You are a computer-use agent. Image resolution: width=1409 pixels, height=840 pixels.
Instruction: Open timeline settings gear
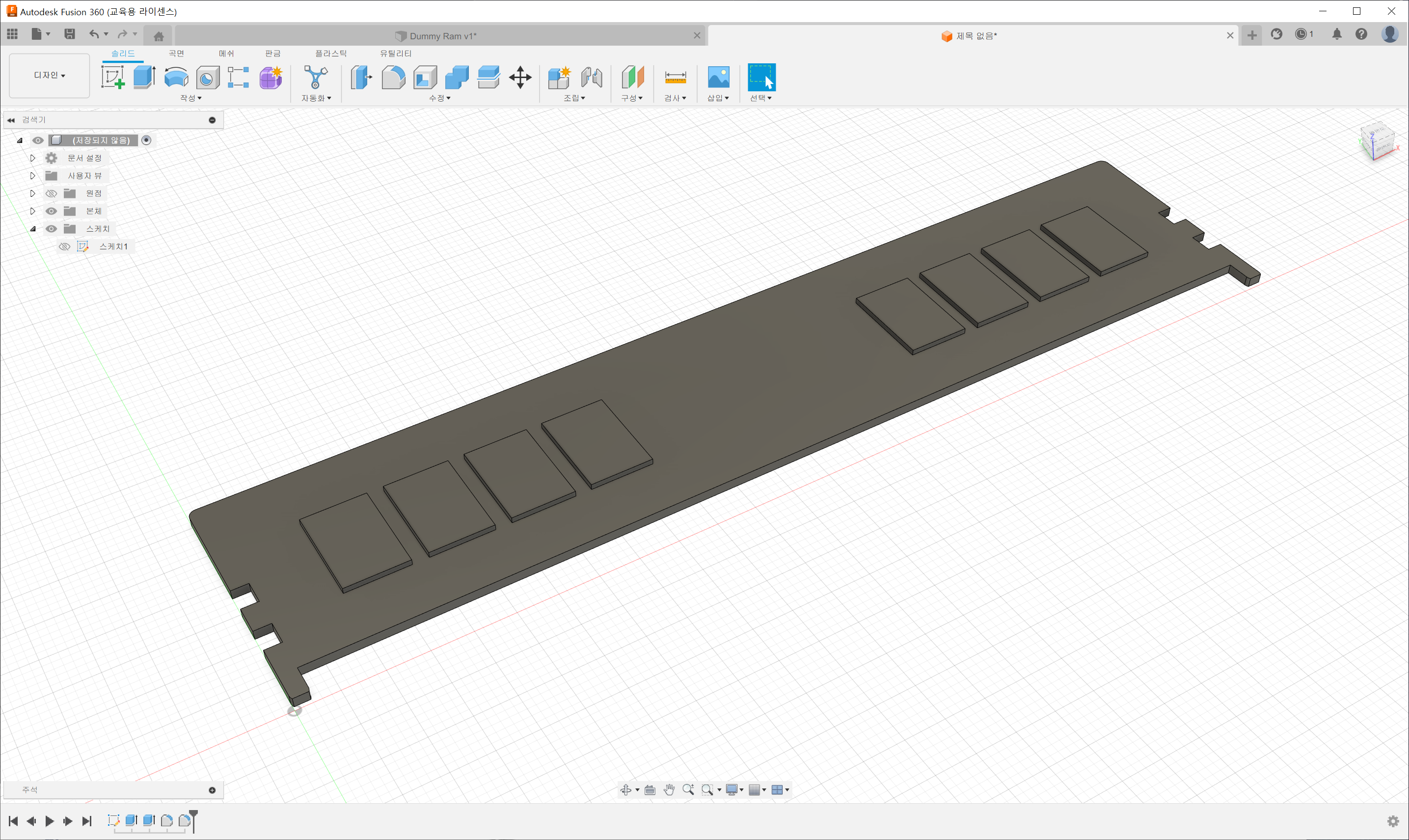[x=1393, y=821]
